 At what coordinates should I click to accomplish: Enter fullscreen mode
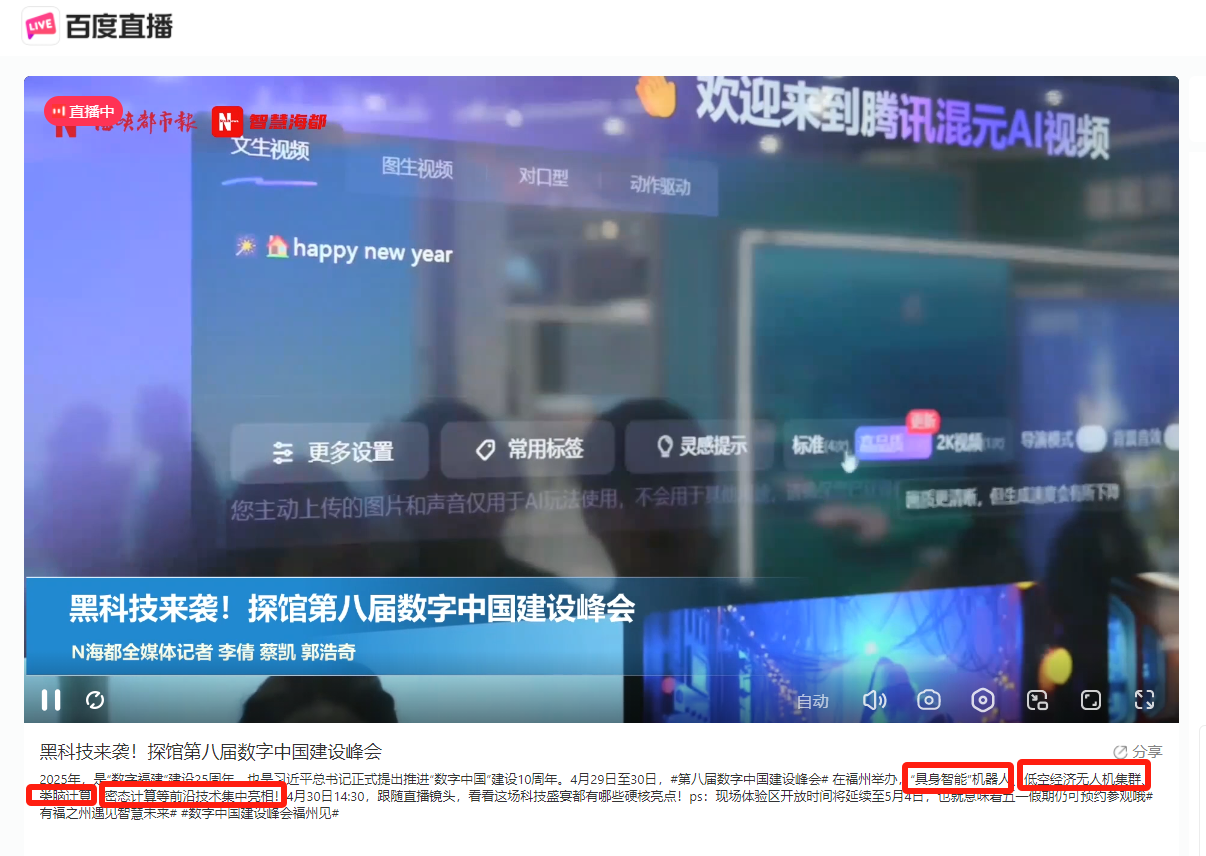[1144, 700]
